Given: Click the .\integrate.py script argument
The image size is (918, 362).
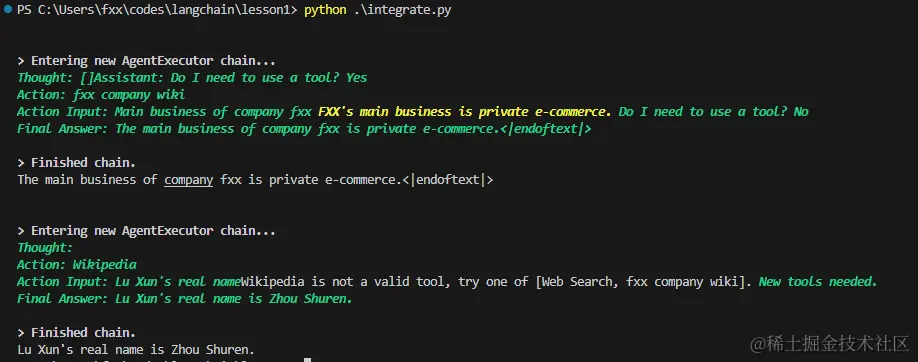Looking at the screenshot, I should click(402, 11).
